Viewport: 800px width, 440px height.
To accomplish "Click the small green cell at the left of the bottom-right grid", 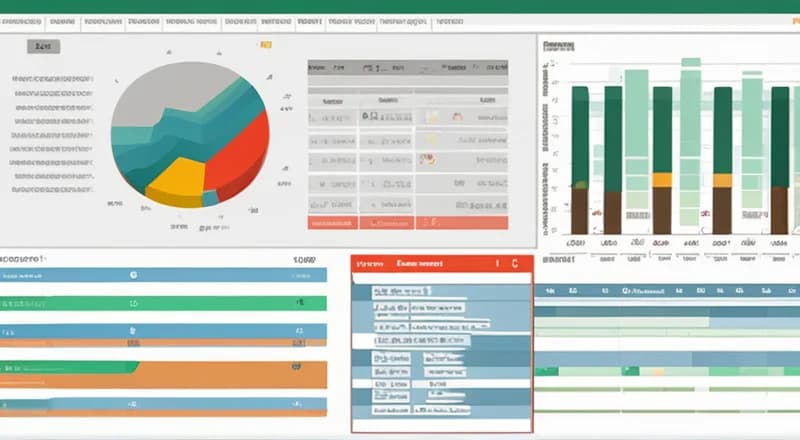I will pyautogui.click(x=546, y=371).
